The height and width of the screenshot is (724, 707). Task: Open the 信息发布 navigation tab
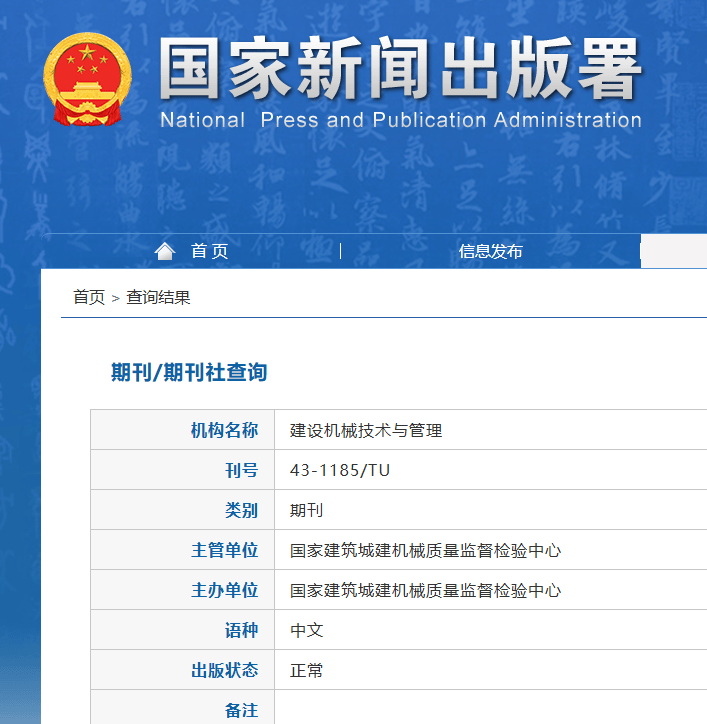click(490, 252)
